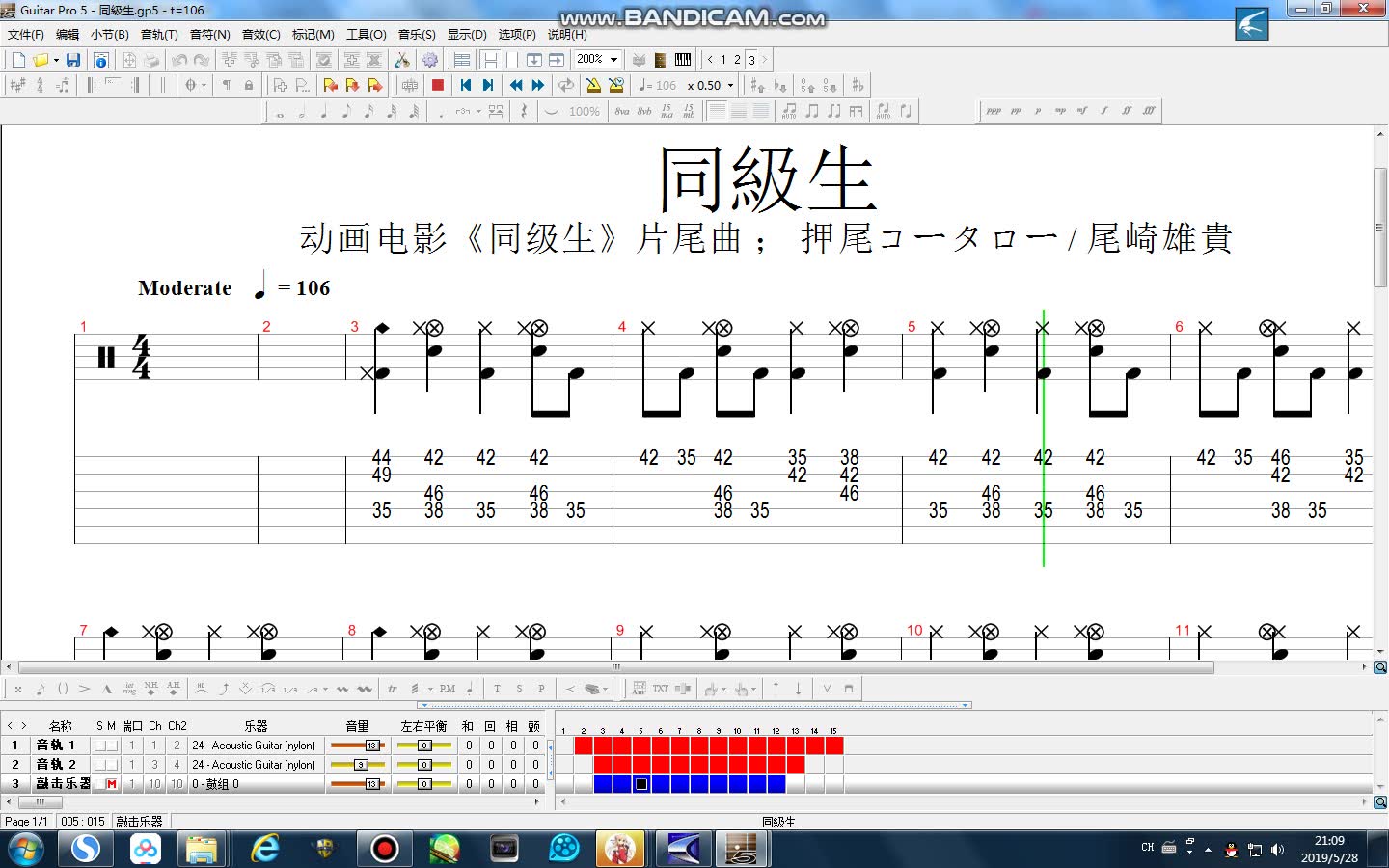Select voice 1 in voice selector
Image resolution: width=1389 pixels, height=868 pixels.
point(723,60)
